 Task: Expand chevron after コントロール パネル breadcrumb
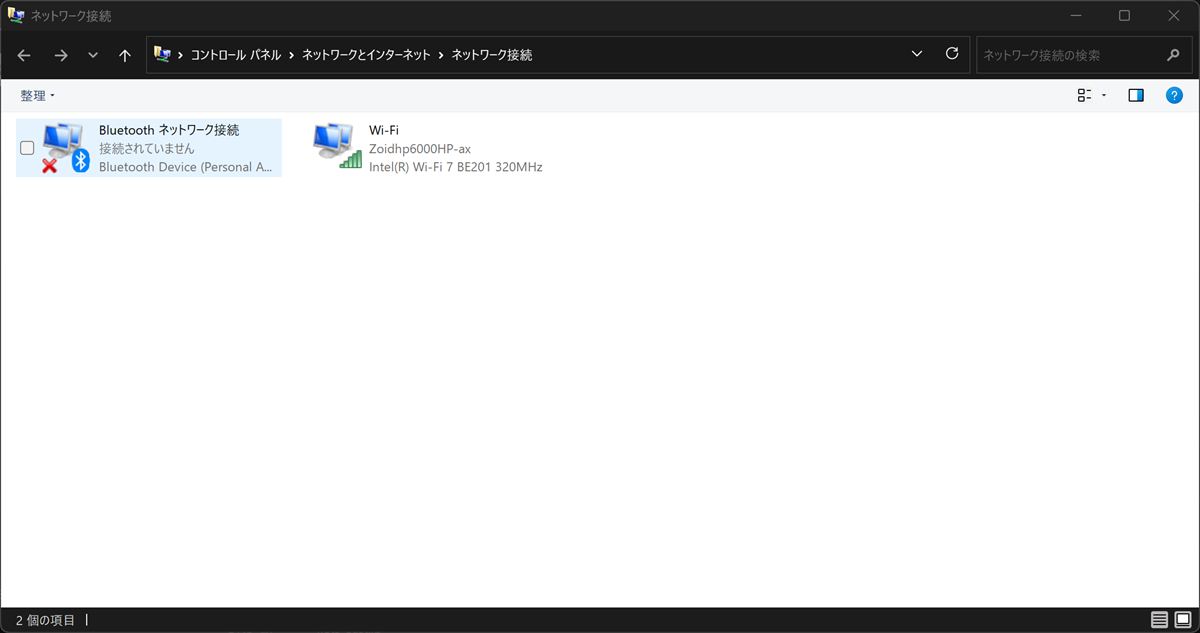(x=292, y=55)
